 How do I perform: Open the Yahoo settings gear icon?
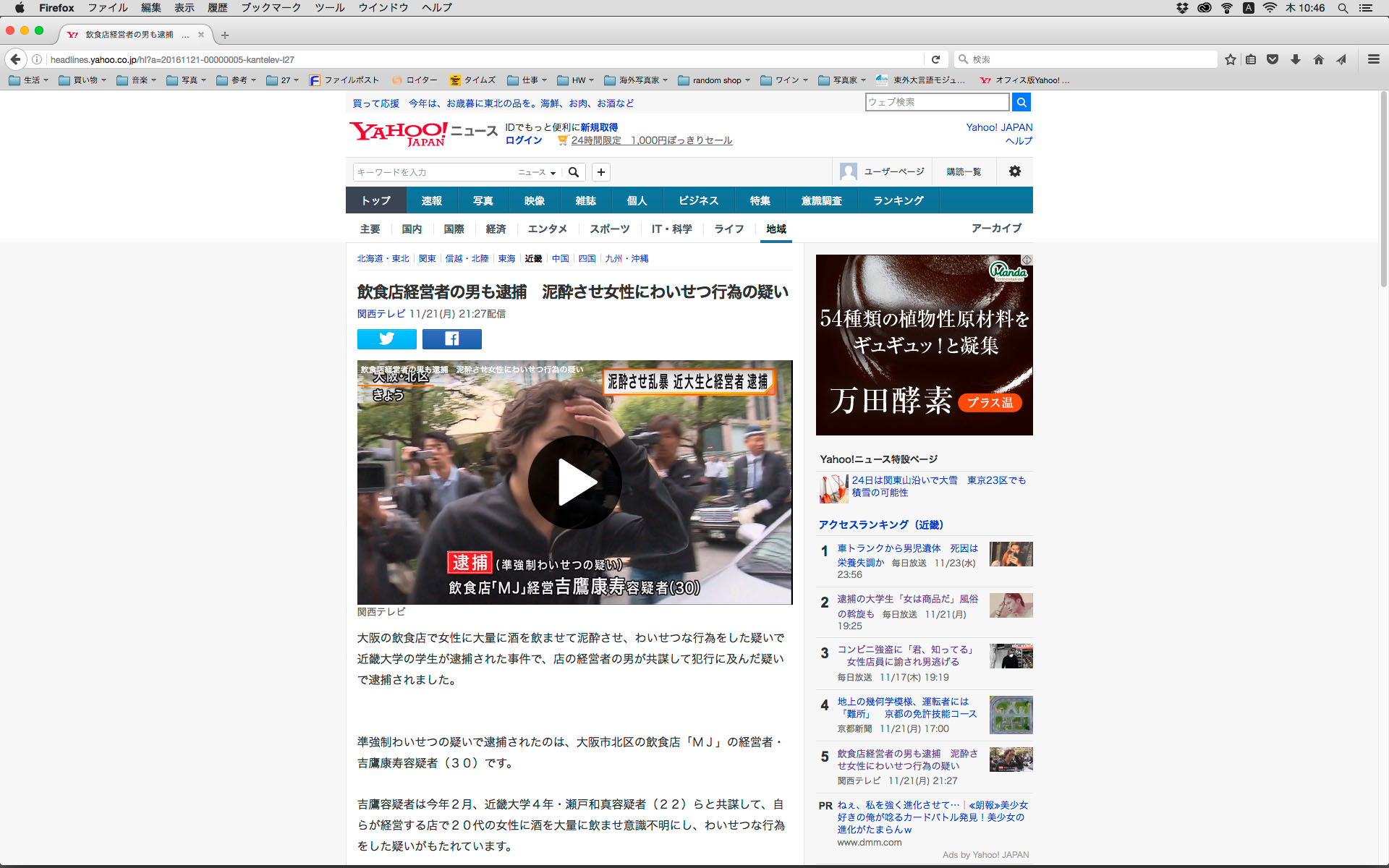1015,171
